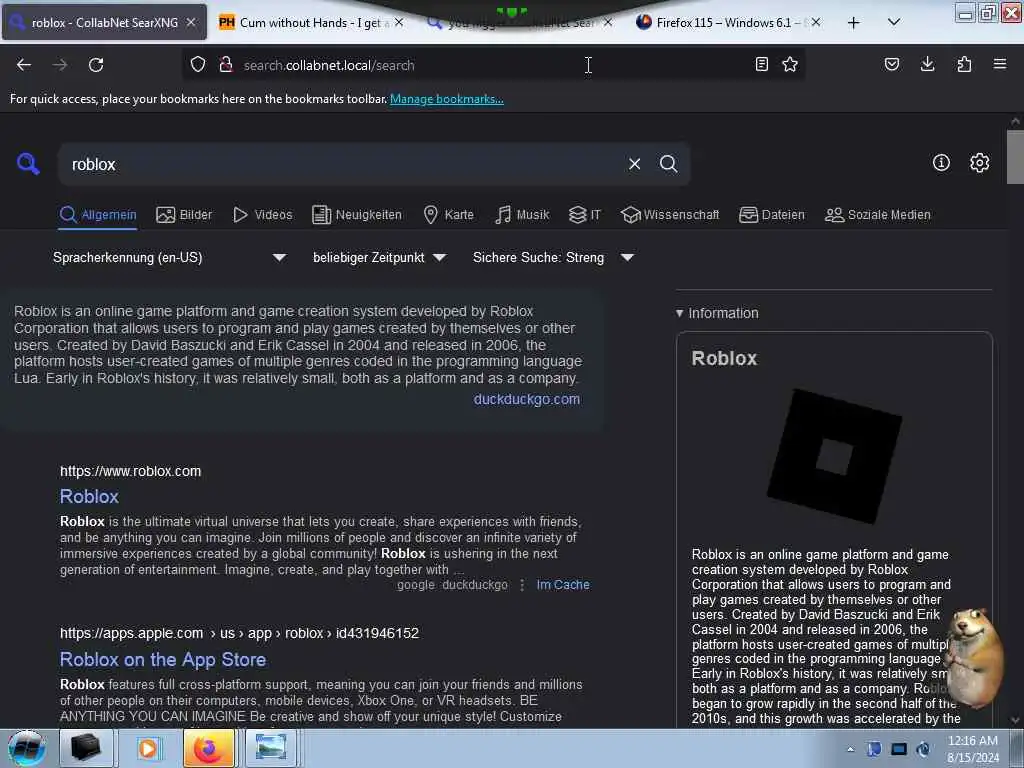The image size is (1024, 768).
Task: Open the Windows Start menu
Action: [x=27, y=748]
